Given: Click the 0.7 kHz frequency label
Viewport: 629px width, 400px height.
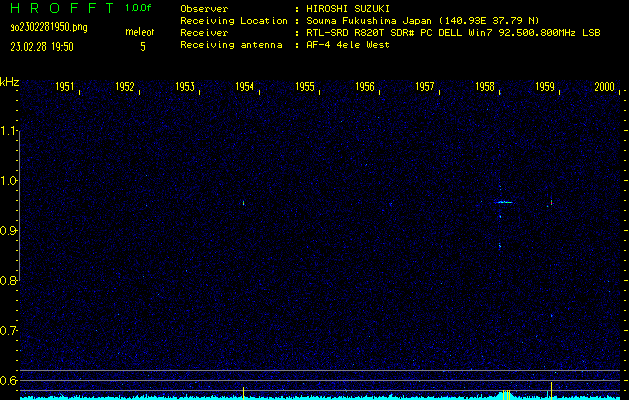Looking at the screenshot, I should tap(8, 331).
